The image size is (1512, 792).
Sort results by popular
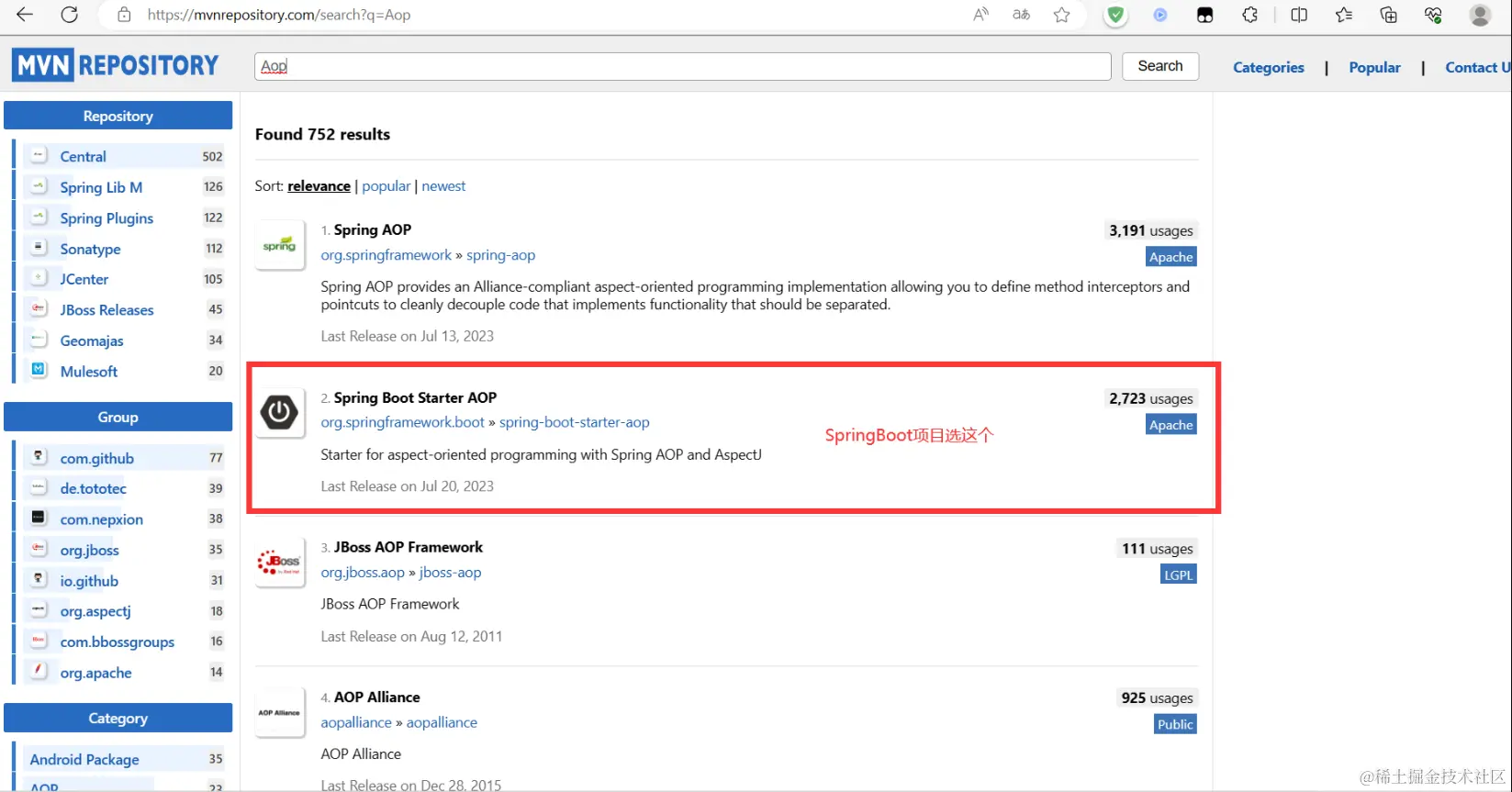[386, 185]
